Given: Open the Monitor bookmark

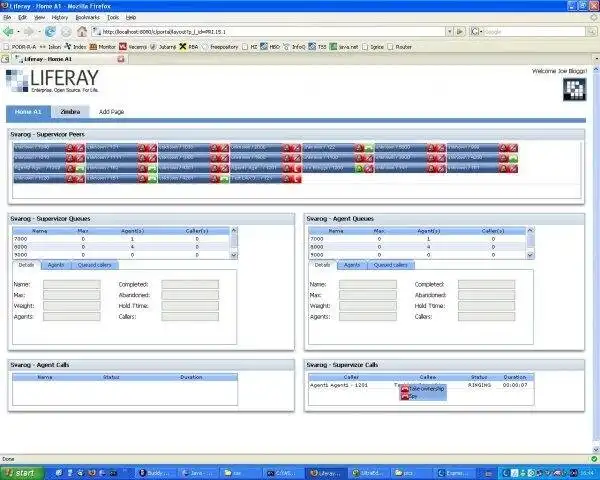Looking at the screenshot, I should (103, 47).
